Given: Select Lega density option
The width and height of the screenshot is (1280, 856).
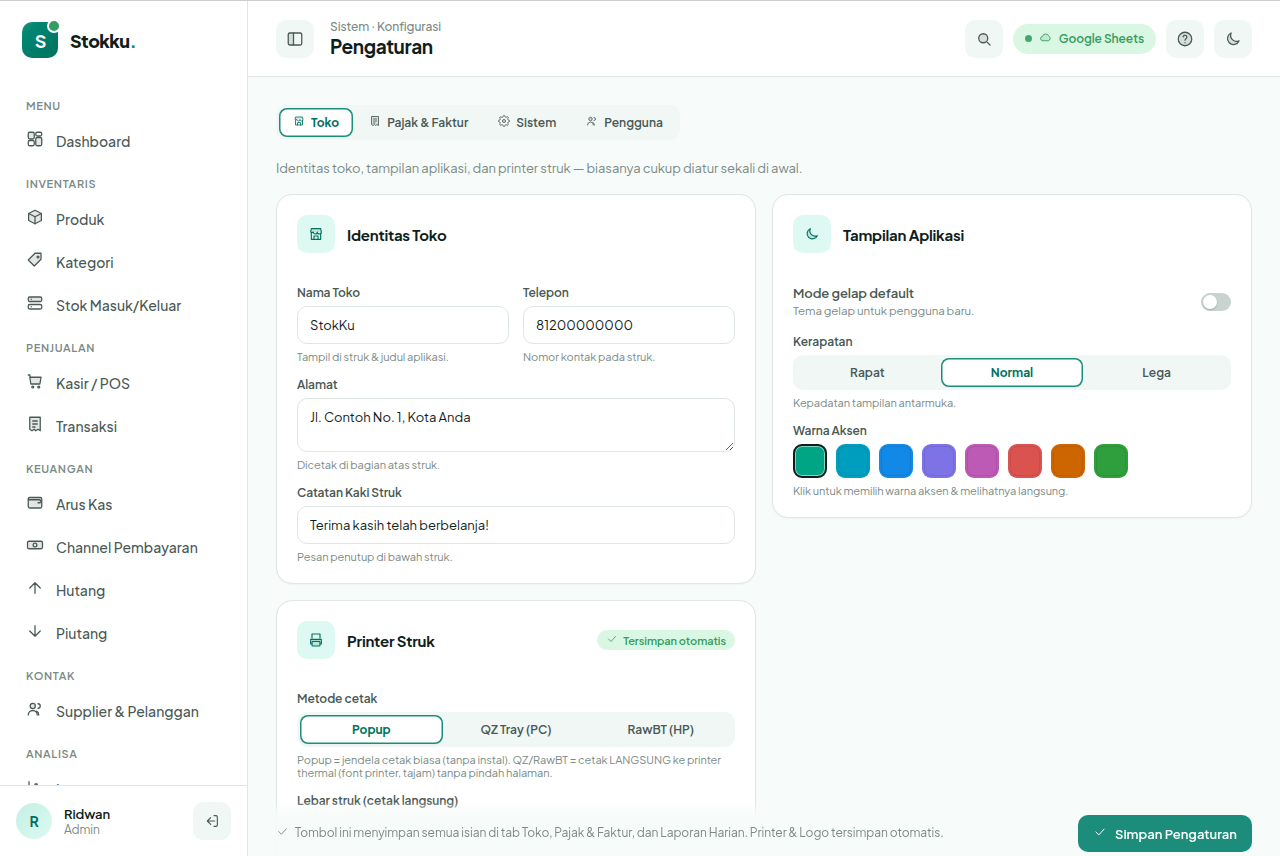Looking at the screenshot, I should 1156,372.
